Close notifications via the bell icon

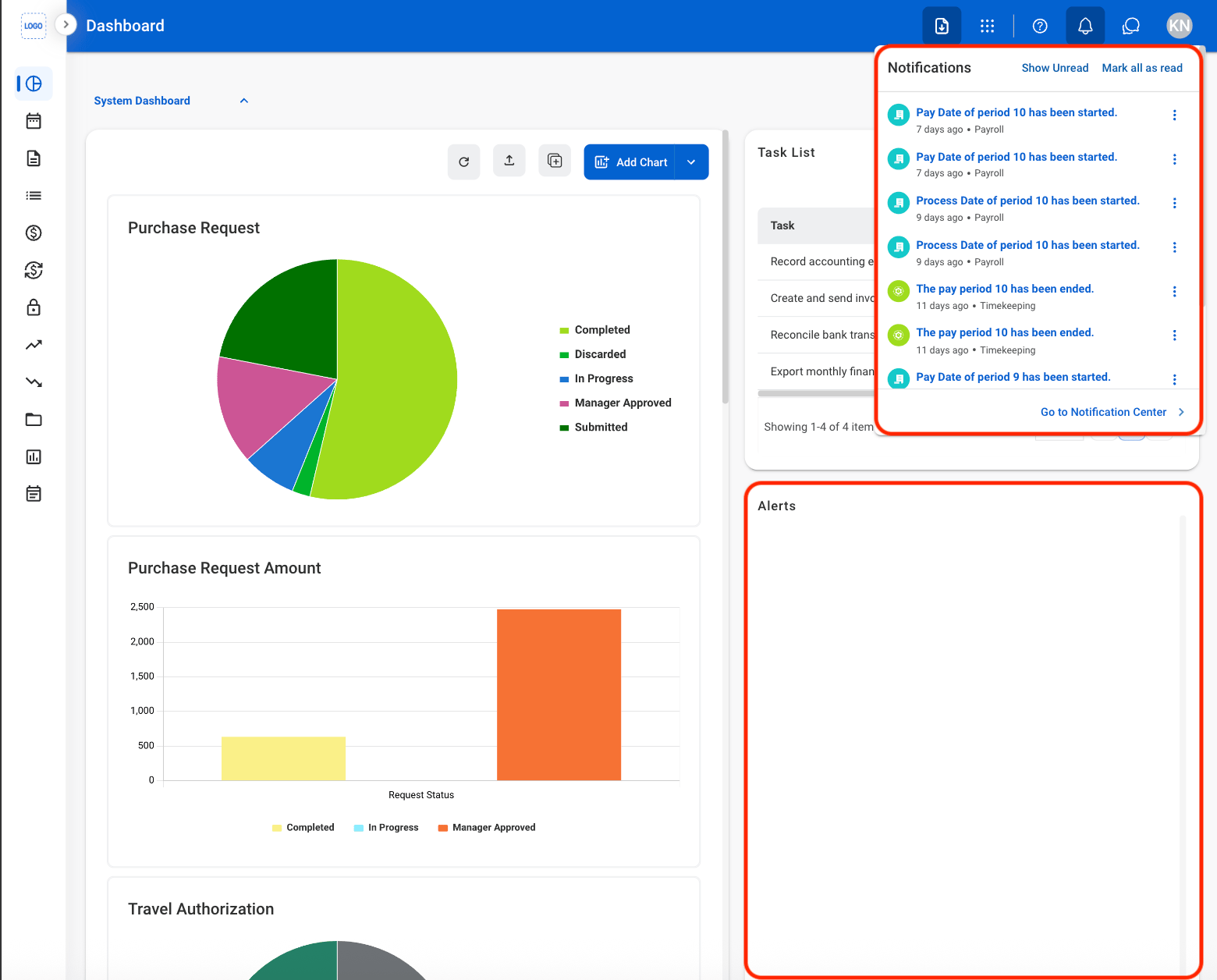[x=1085, y=26]
